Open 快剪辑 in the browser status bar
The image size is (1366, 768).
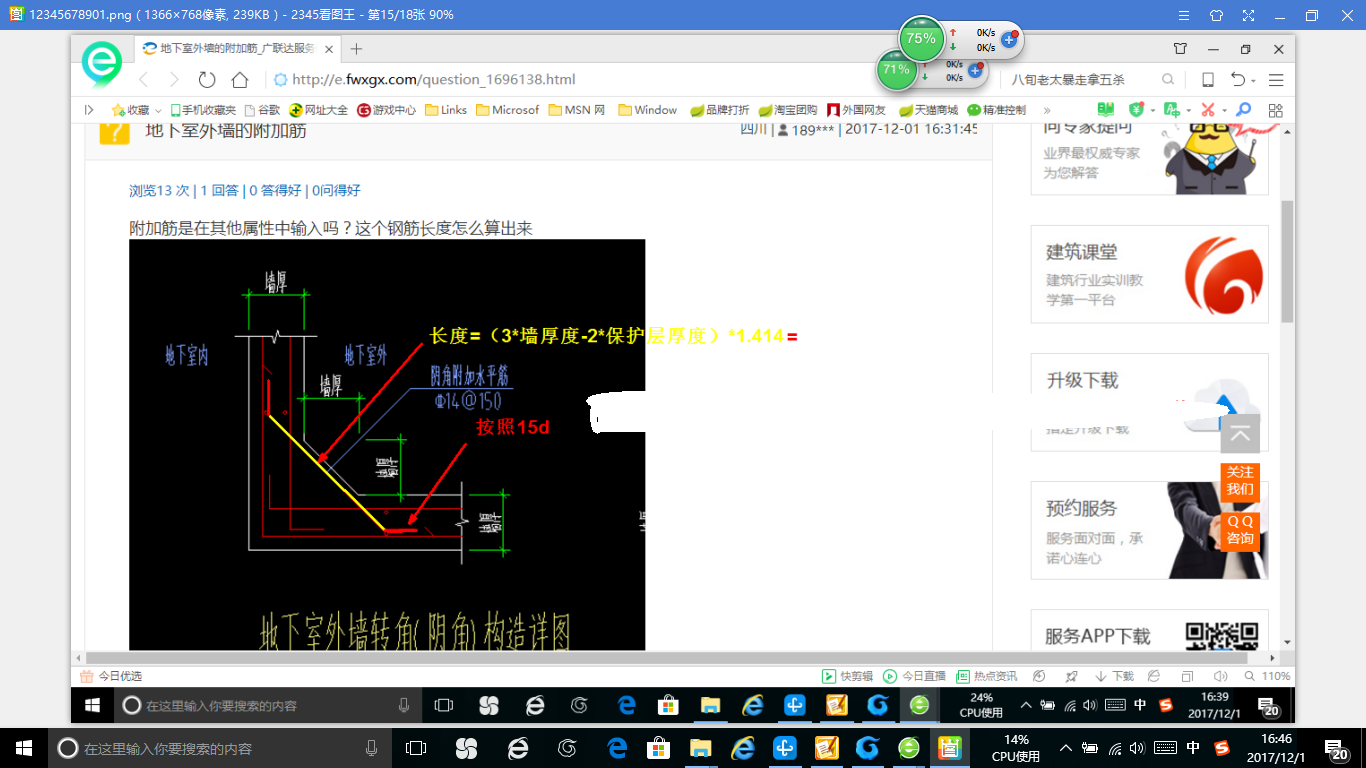[847, 677]
